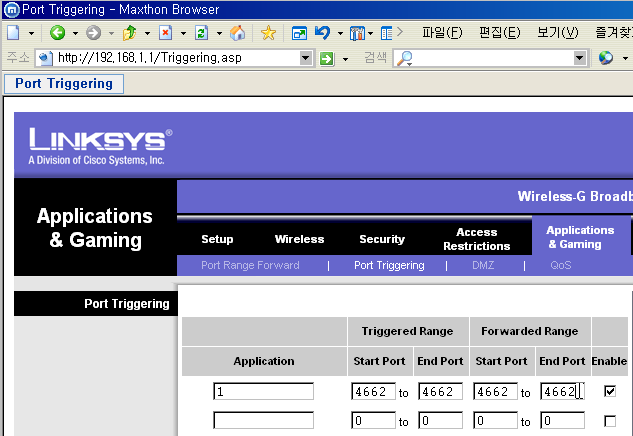The image size is (633, 436).
Task: Refresh the page with the reload icon
Action: click(x=201, y=33)
